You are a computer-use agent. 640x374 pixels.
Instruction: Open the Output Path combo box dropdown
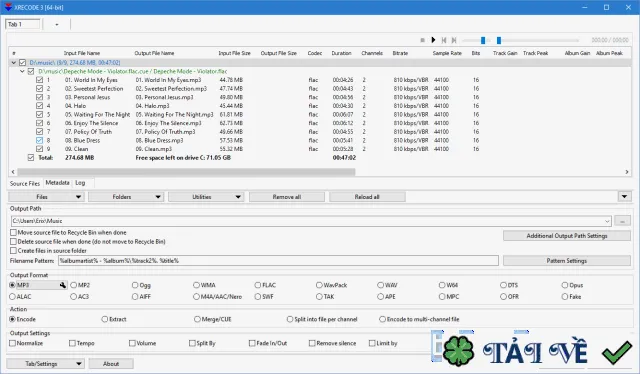tap(607, 221)
